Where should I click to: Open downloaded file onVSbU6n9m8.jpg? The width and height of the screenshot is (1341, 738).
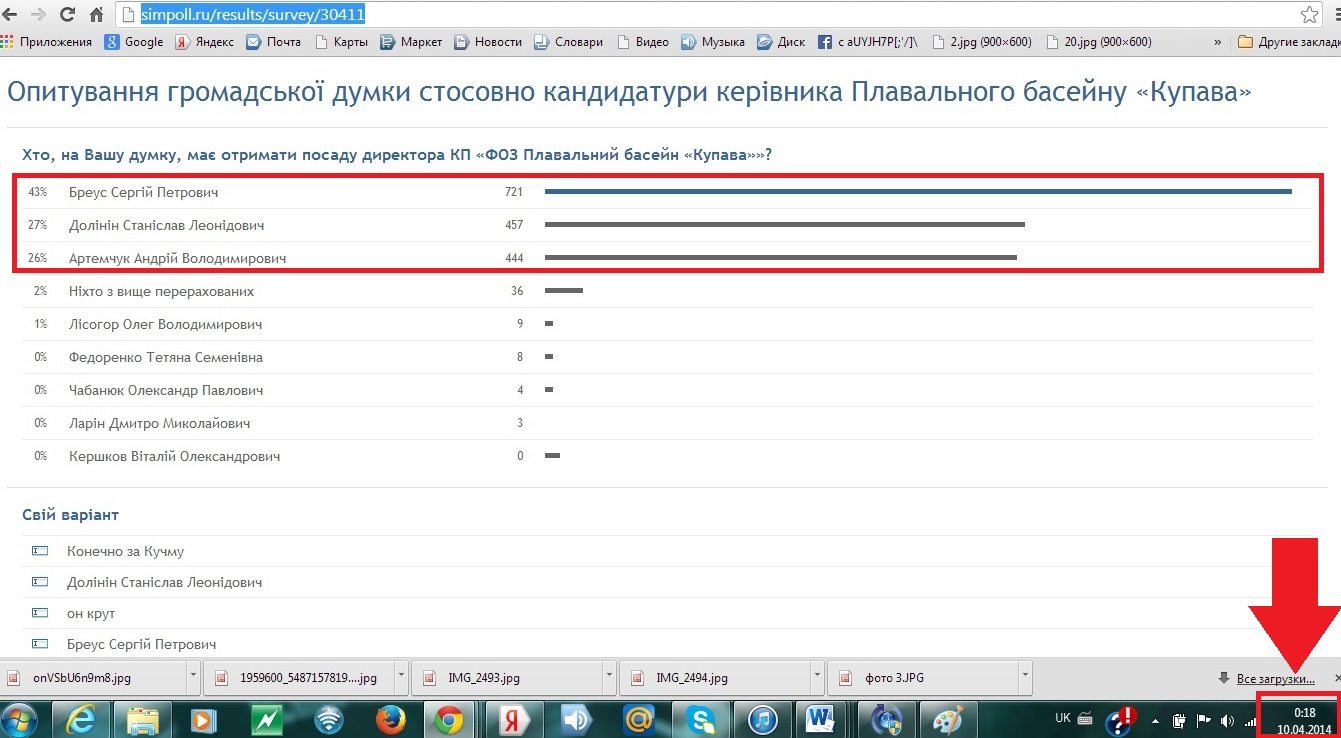[94, 678]
